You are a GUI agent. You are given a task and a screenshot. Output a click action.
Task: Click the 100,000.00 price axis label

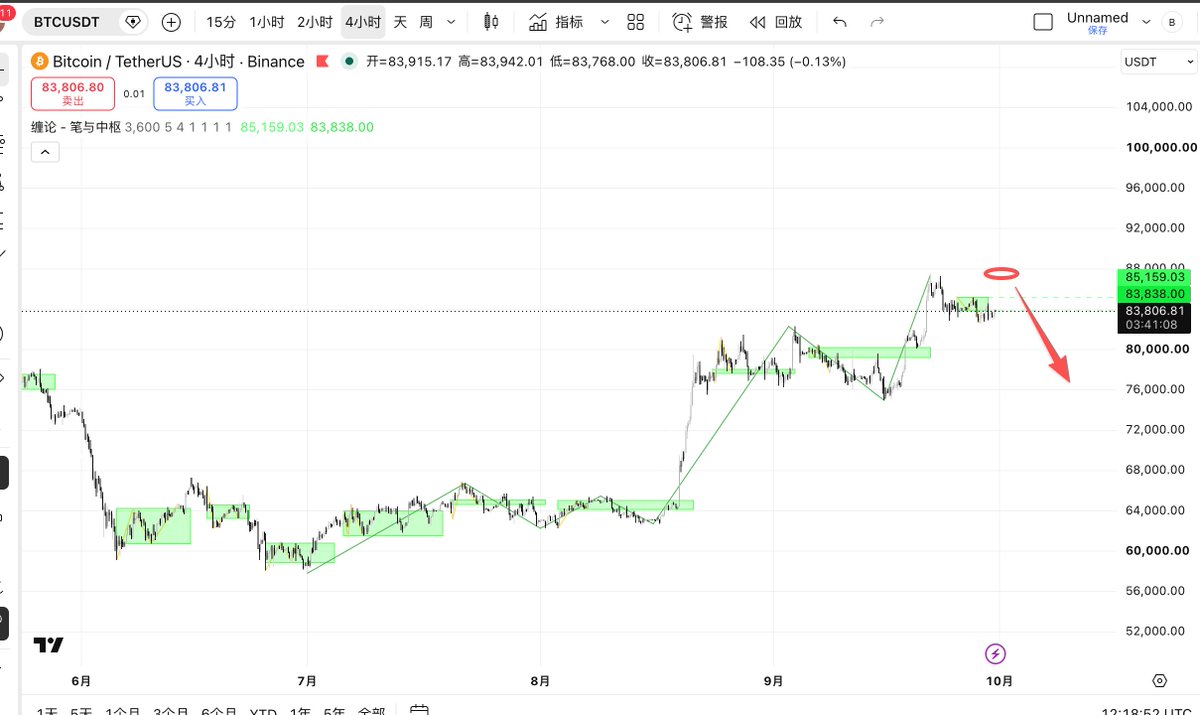1160,147
